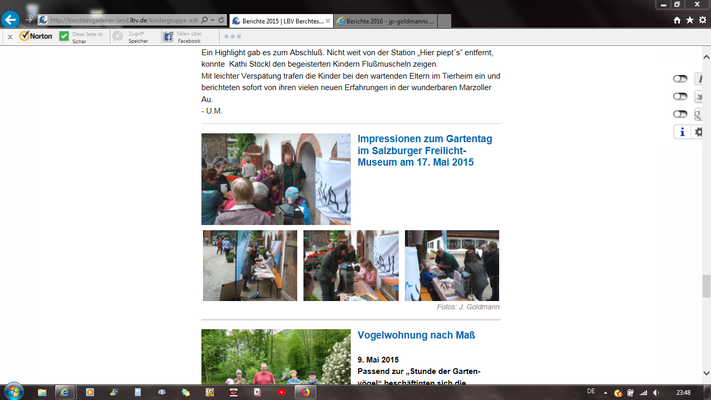711x400 pixels.
Task: Click the green safe-site checkmark
Action: point(64,36)
